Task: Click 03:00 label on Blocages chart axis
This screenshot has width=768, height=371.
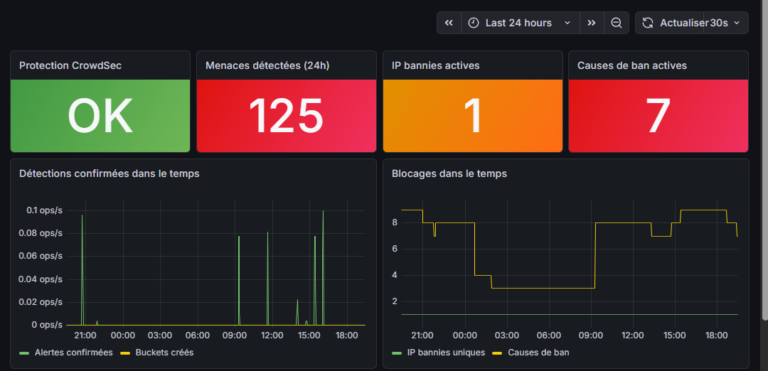Action: 507,336
